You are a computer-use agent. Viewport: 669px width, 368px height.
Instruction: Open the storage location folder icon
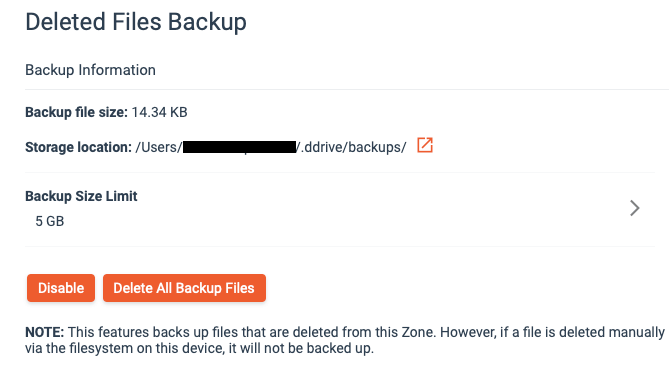(425, 145)
